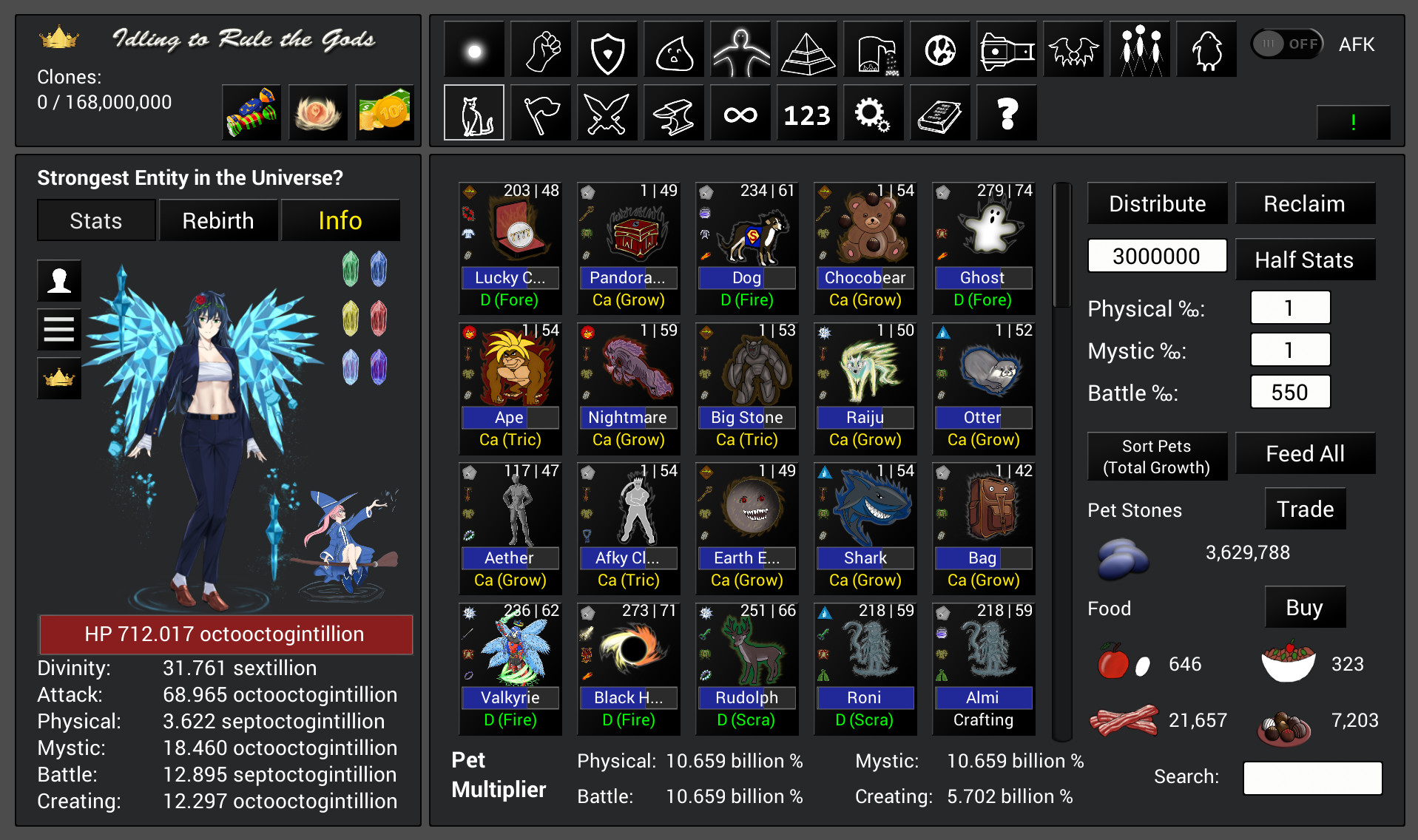Open statistics via the 123 icon
1418x840 pixels.
click(806, 112)
